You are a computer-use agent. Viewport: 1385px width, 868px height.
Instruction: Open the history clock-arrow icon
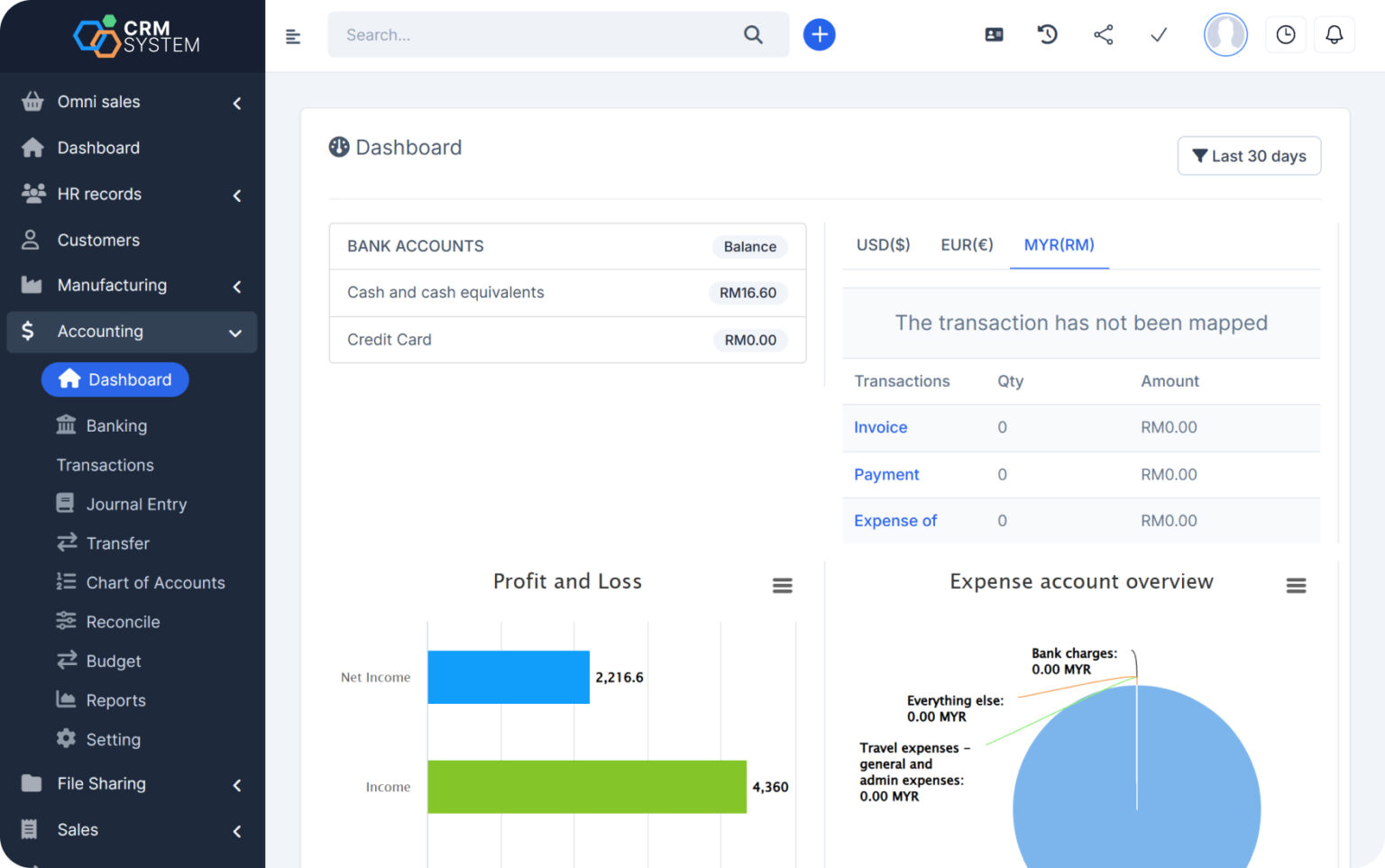(x=1047, y=35)
